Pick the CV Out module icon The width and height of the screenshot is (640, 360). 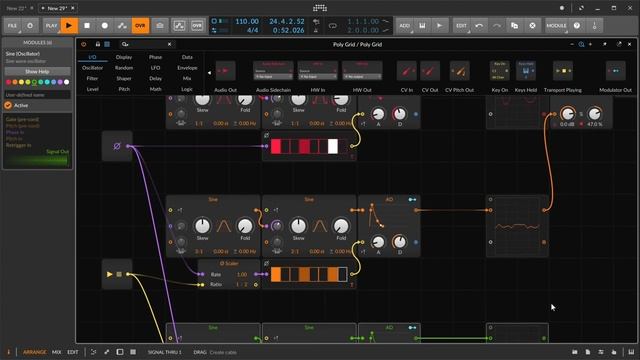pos(430,71)
